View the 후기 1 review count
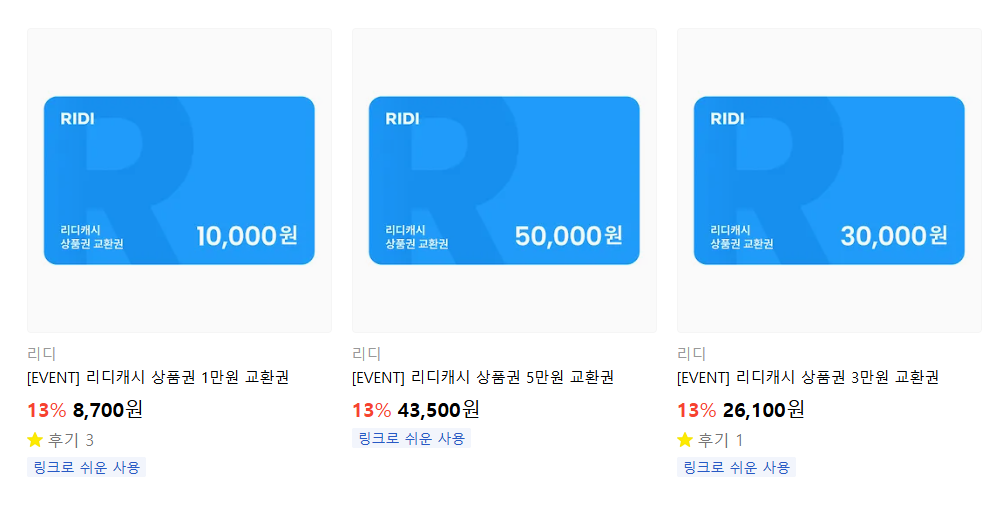Image resolution: width=996 pixels, height=525 pixels. (721, 440)
